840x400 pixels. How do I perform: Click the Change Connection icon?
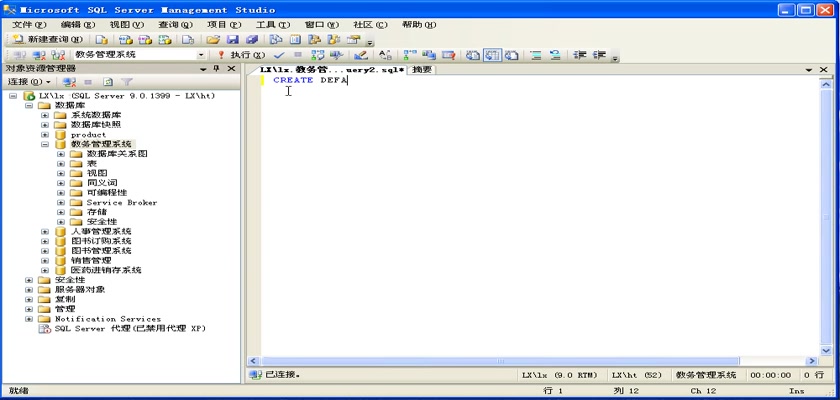[58, 55]
